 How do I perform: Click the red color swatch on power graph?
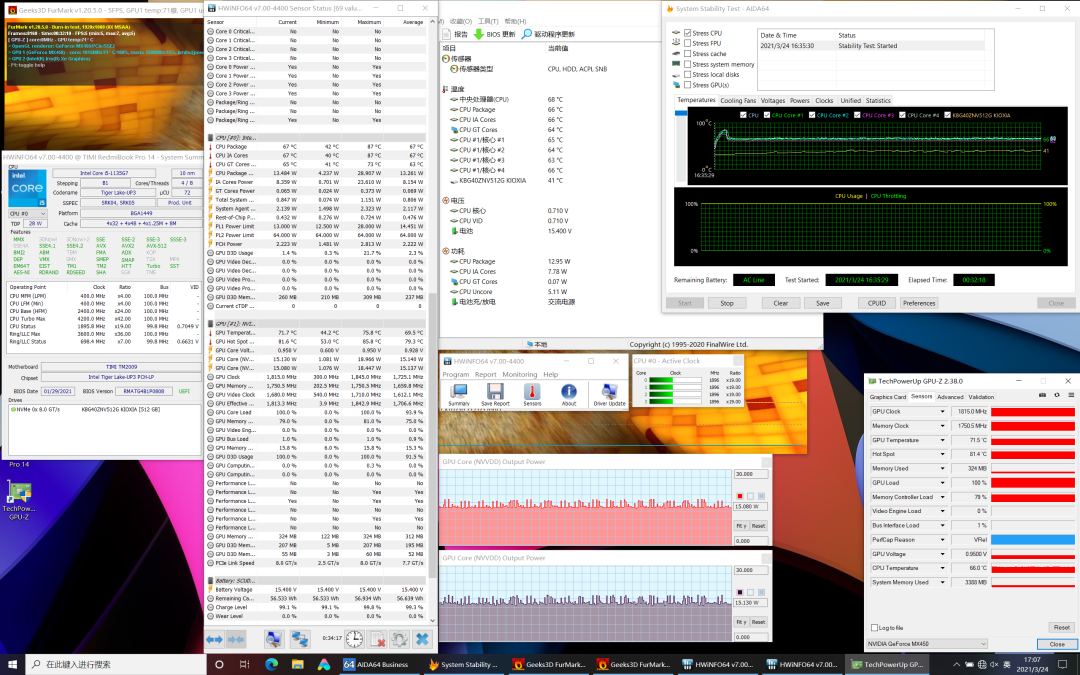pos(740,496)
